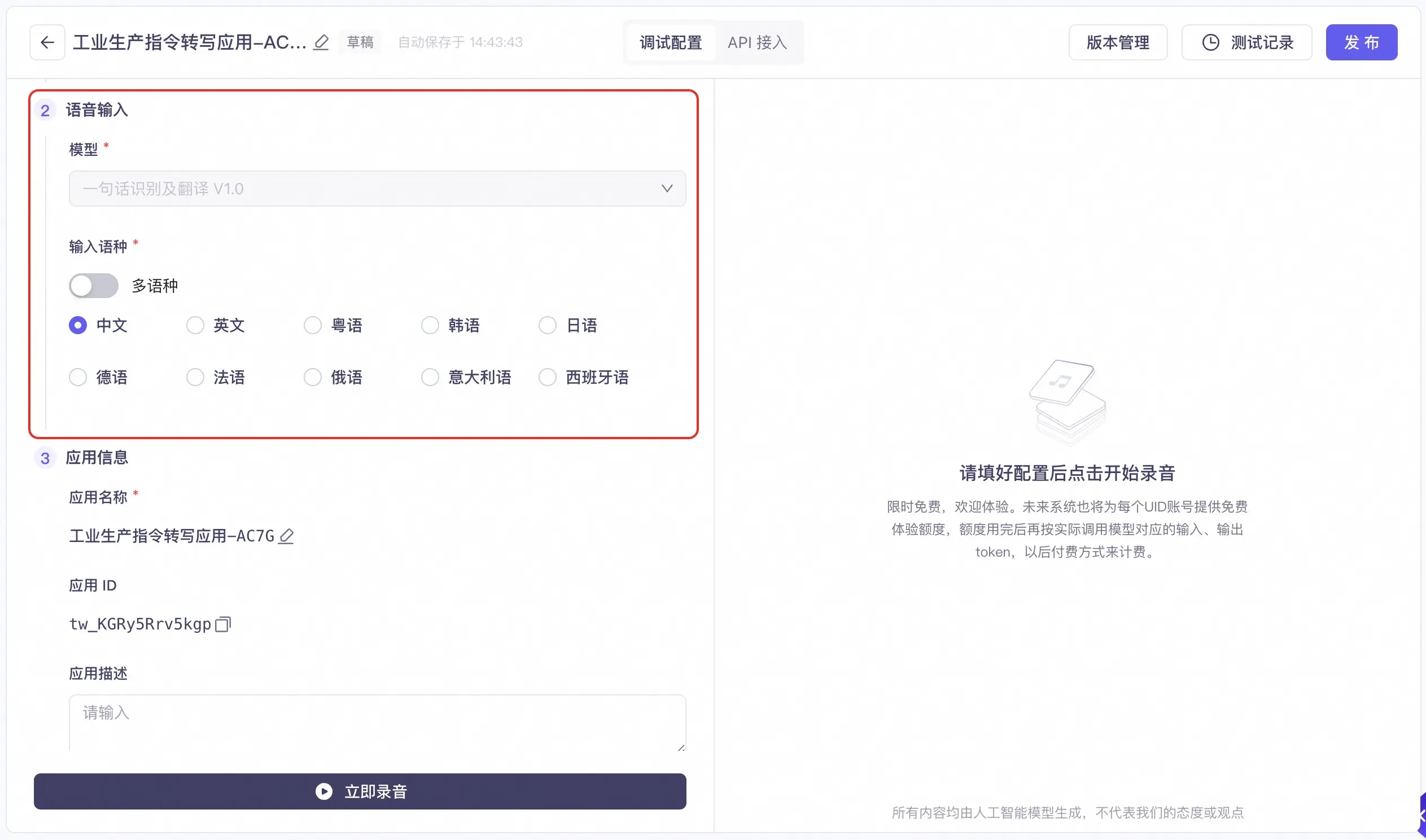
Task: Click the back arrow button
Action: click(x=47, y=42)
